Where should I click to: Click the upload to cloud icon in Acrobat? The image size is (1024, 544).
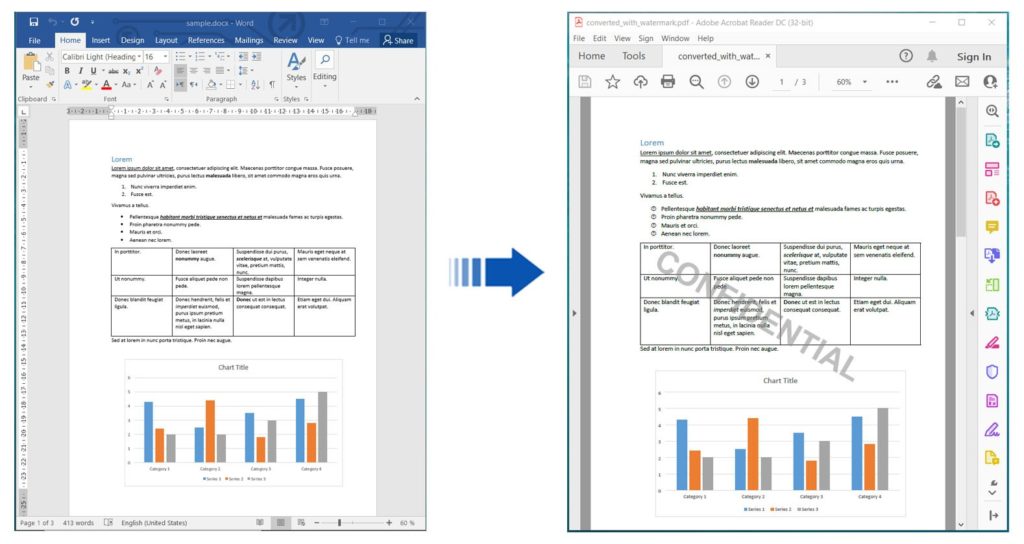[x=640, y=82]
